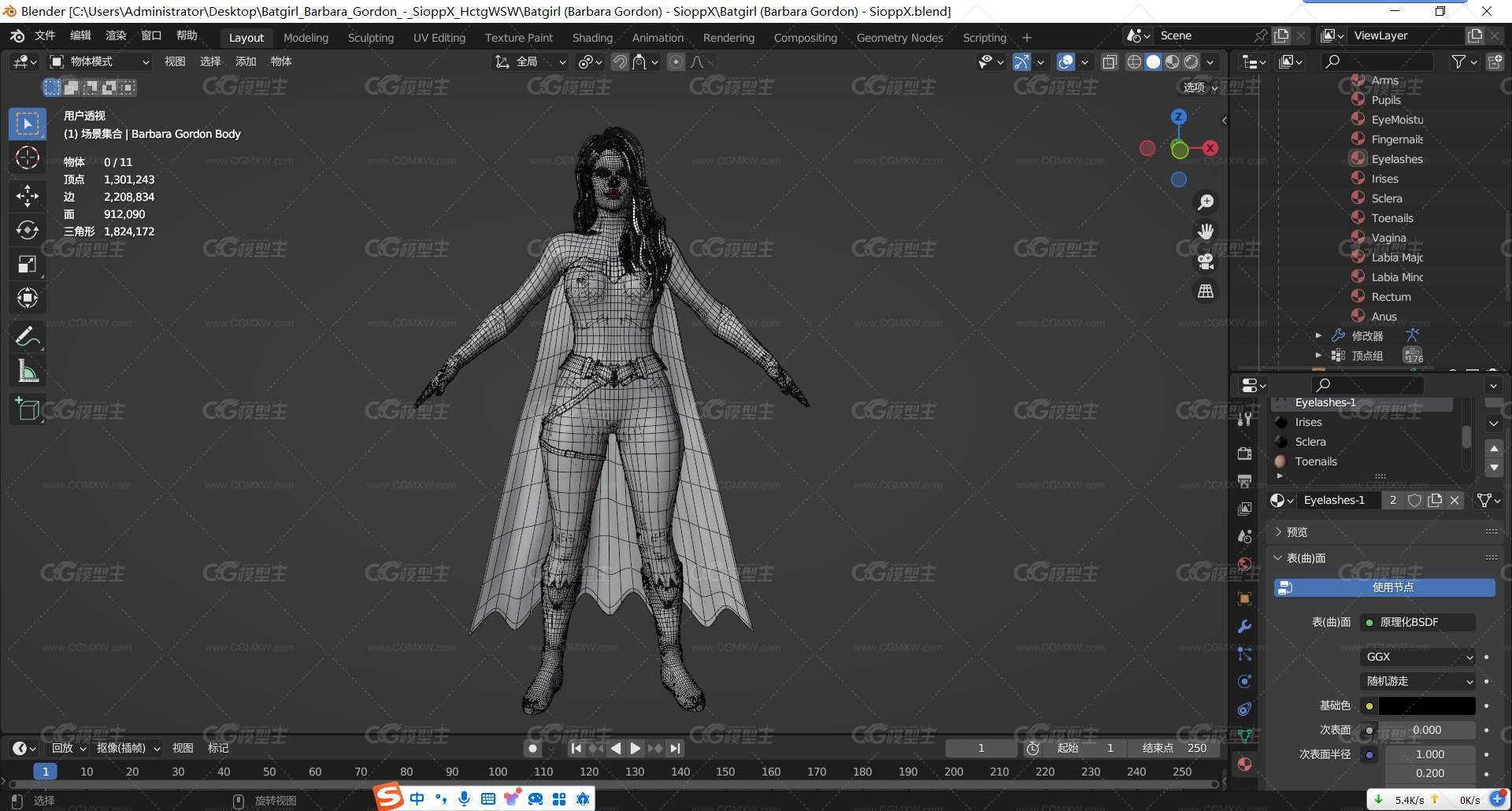Image resolution: width=1512 pixels, height=811 pixels.
Task: Switch to the UV Editing workspace tab
Action: [439, 38]
